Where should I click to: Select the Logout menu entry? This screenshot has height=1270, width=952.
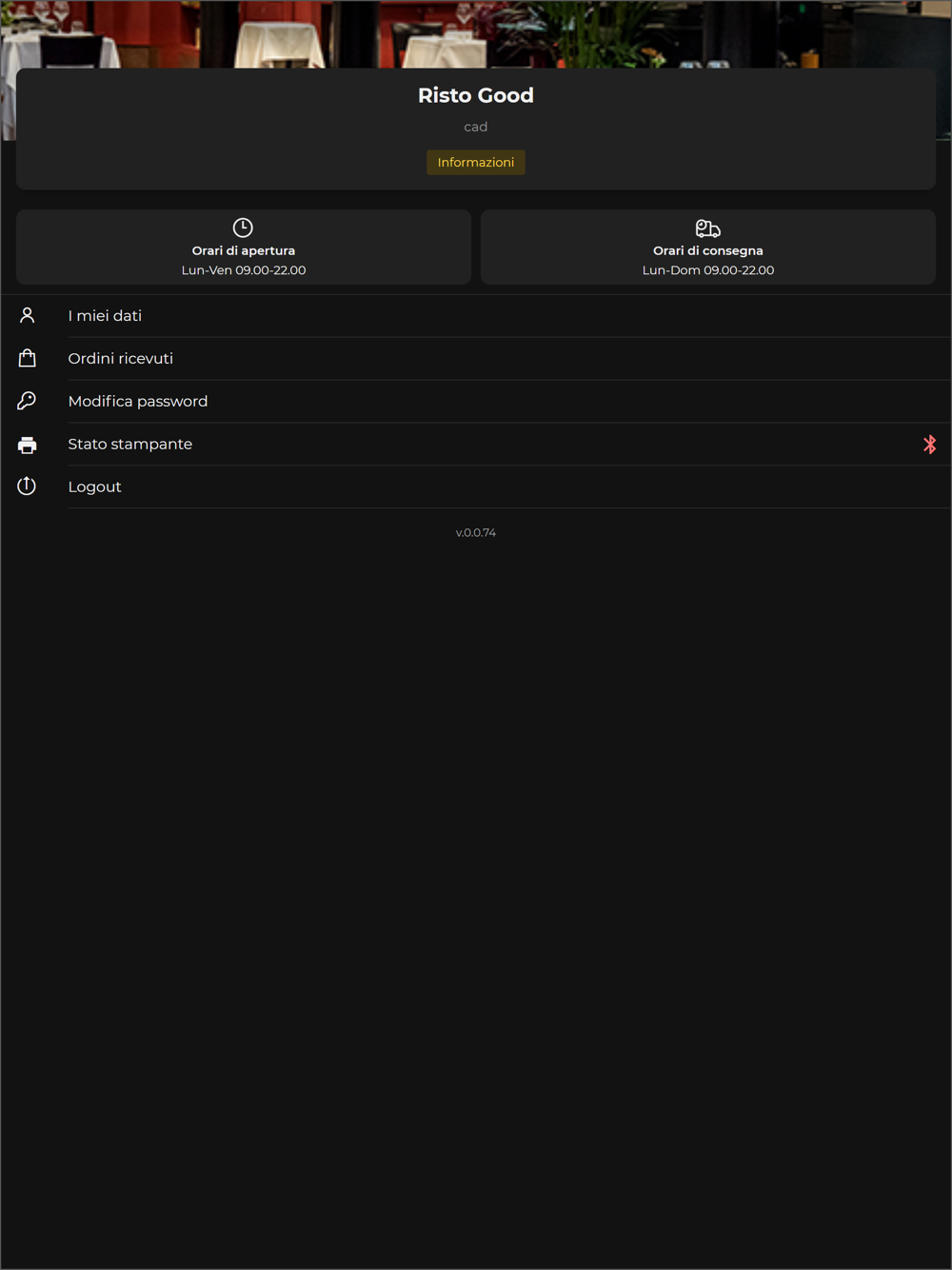[476, 486]
